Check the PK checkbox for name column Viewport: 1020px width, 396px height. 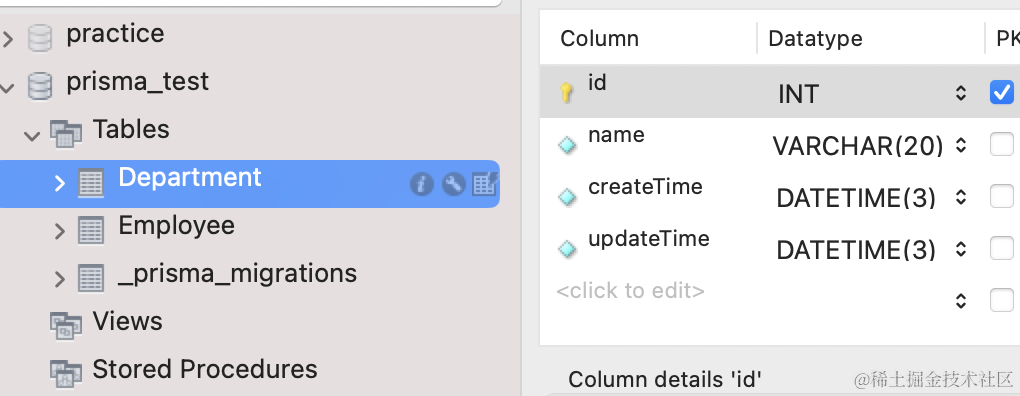tap(1002, 144)
